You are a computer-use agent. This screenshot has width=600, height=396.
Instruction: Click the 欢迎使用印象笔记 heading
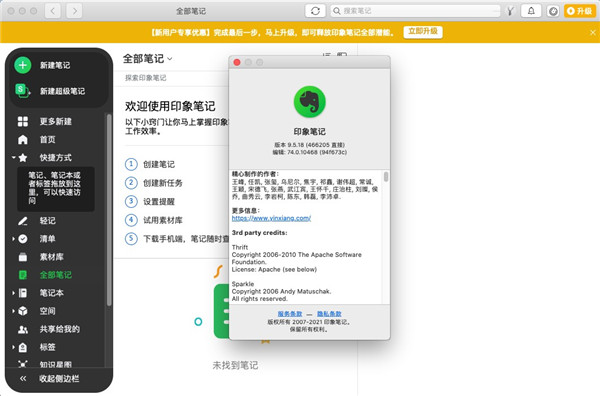[x=170, y=106]
